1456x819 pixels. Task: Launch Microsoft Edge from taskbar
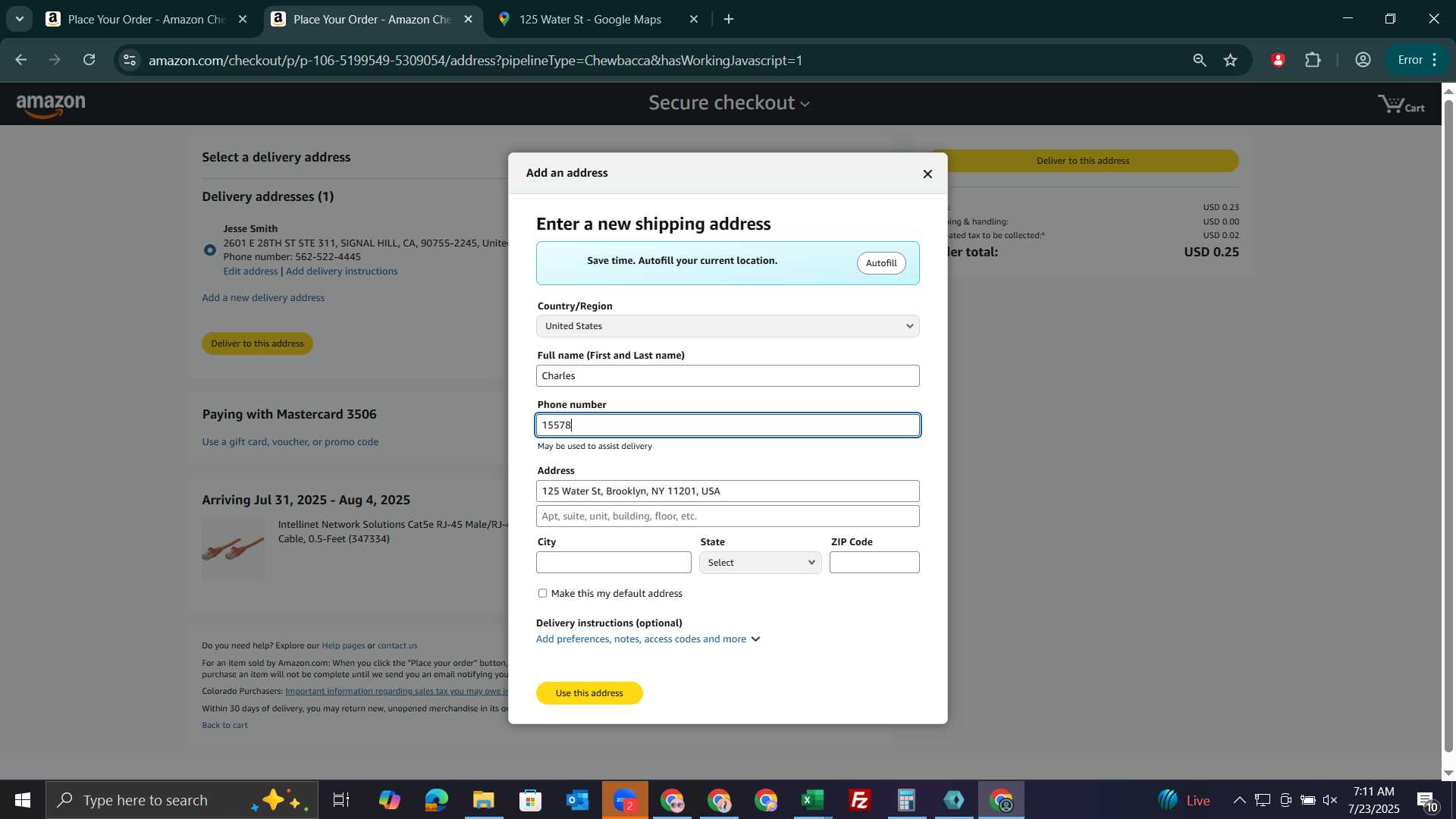pos(437,800)
